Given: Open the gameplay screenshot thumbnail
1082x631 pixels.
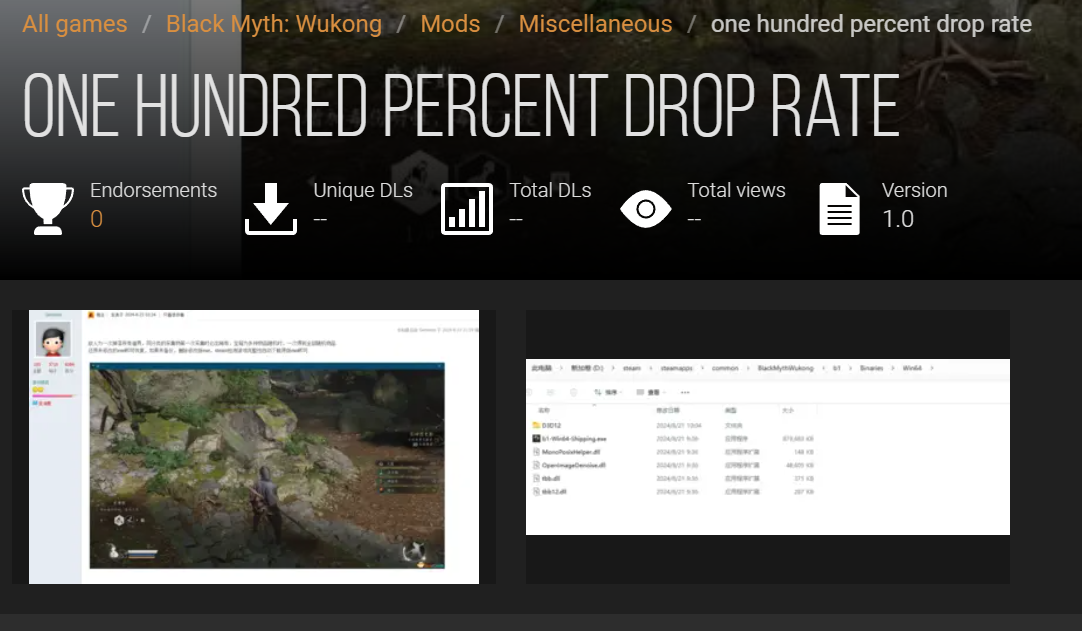Looking at the screenshot, I should click(x=254, y=447).
